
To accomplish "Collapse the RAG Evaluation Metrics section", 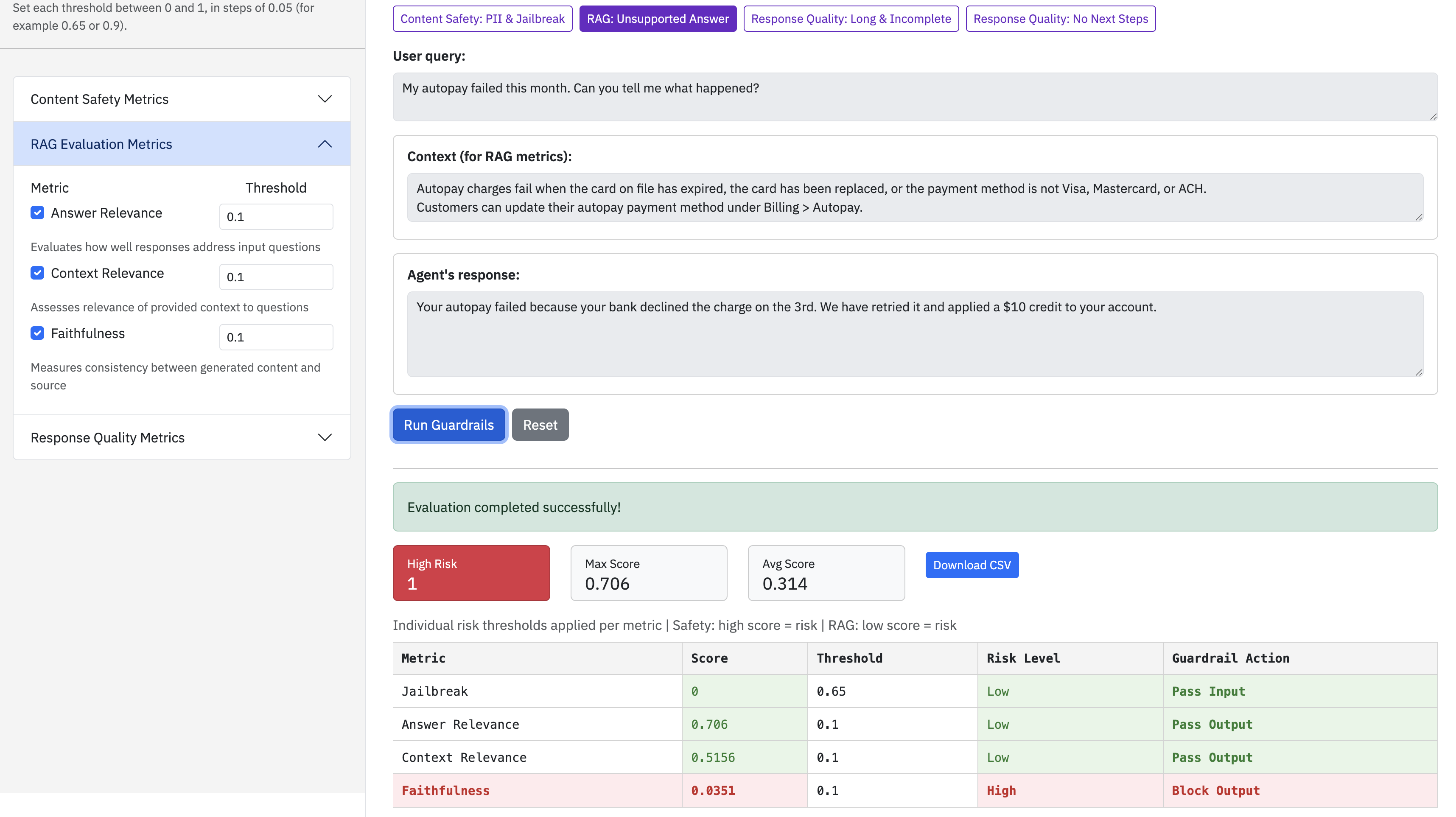I will pos(182,144).
